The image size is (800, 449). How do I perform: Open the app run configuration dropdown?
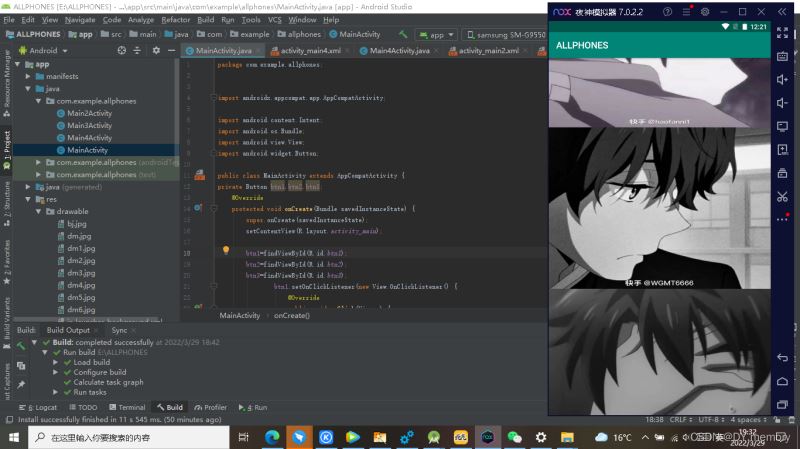(x=436, y=35)
